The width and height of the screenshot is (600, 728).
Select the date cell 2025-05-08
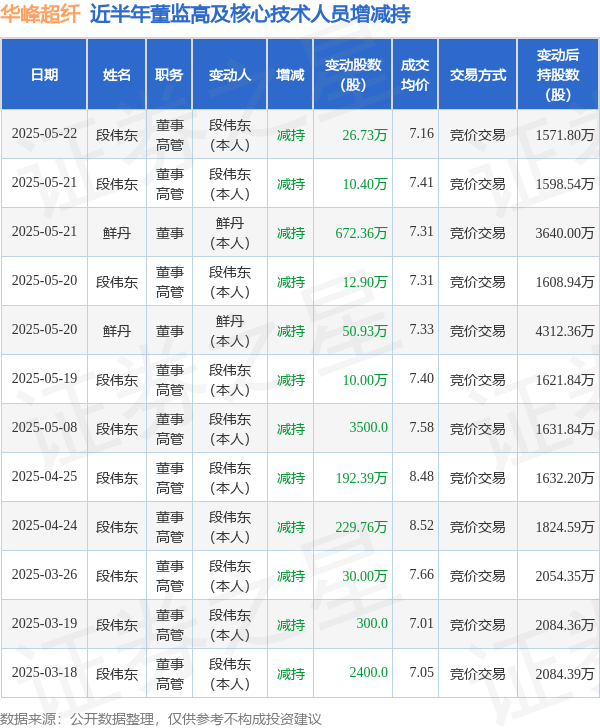click(44, 428)
